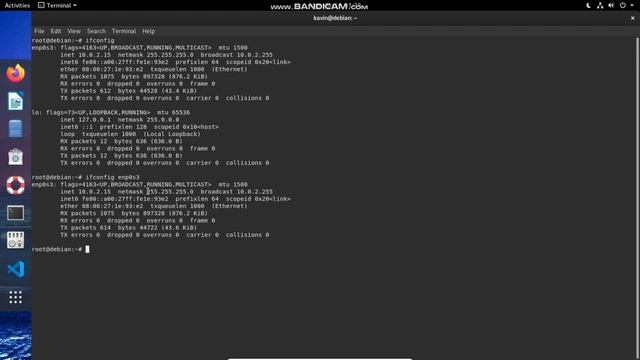Open the Terminal app menu dropdown
The width and height of the screenshot is (640, 360).
click(57, 5)
